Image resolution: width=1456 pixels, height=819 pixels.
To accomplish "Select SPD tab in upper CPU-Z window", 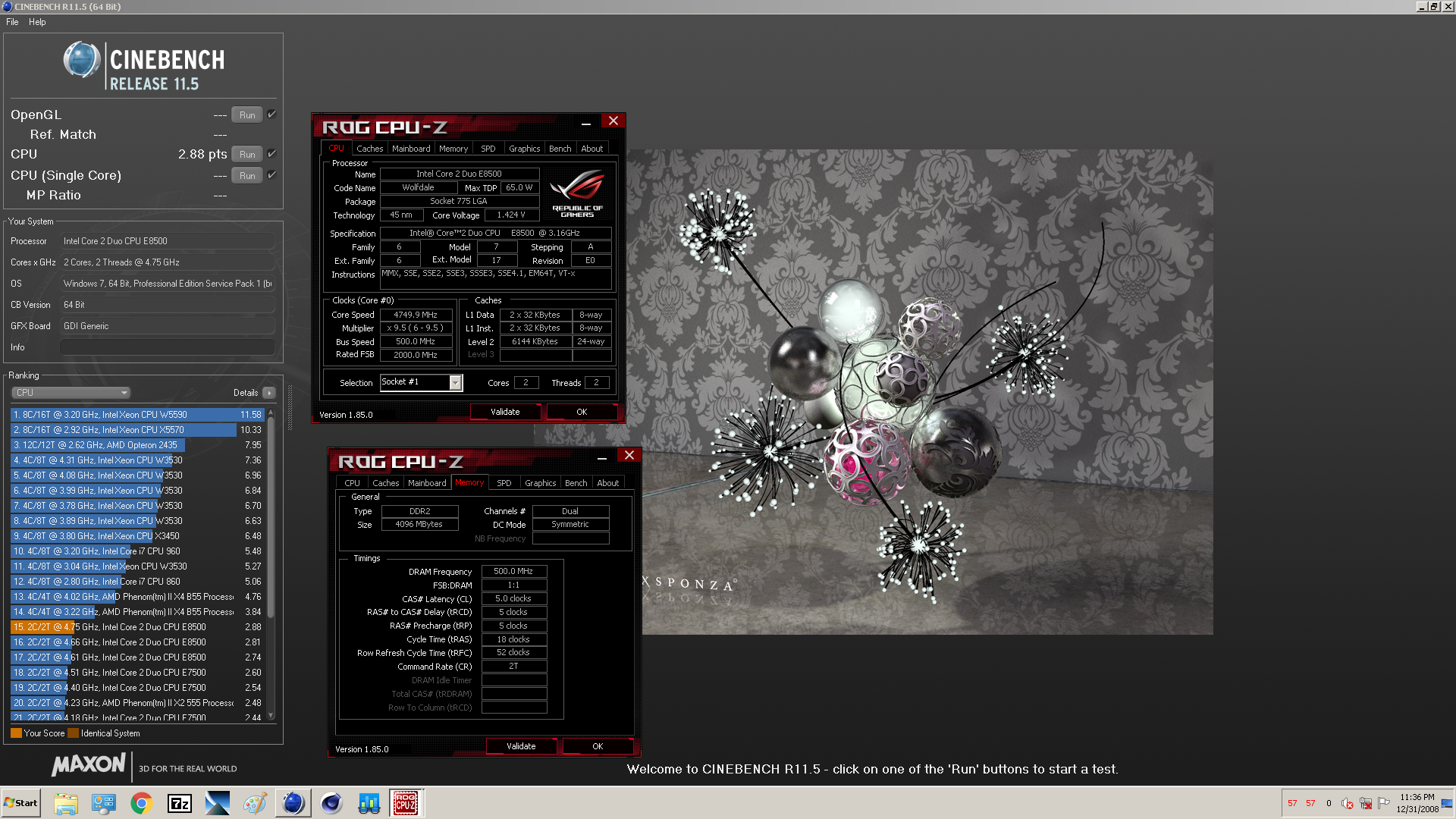I will pos(488,149).
